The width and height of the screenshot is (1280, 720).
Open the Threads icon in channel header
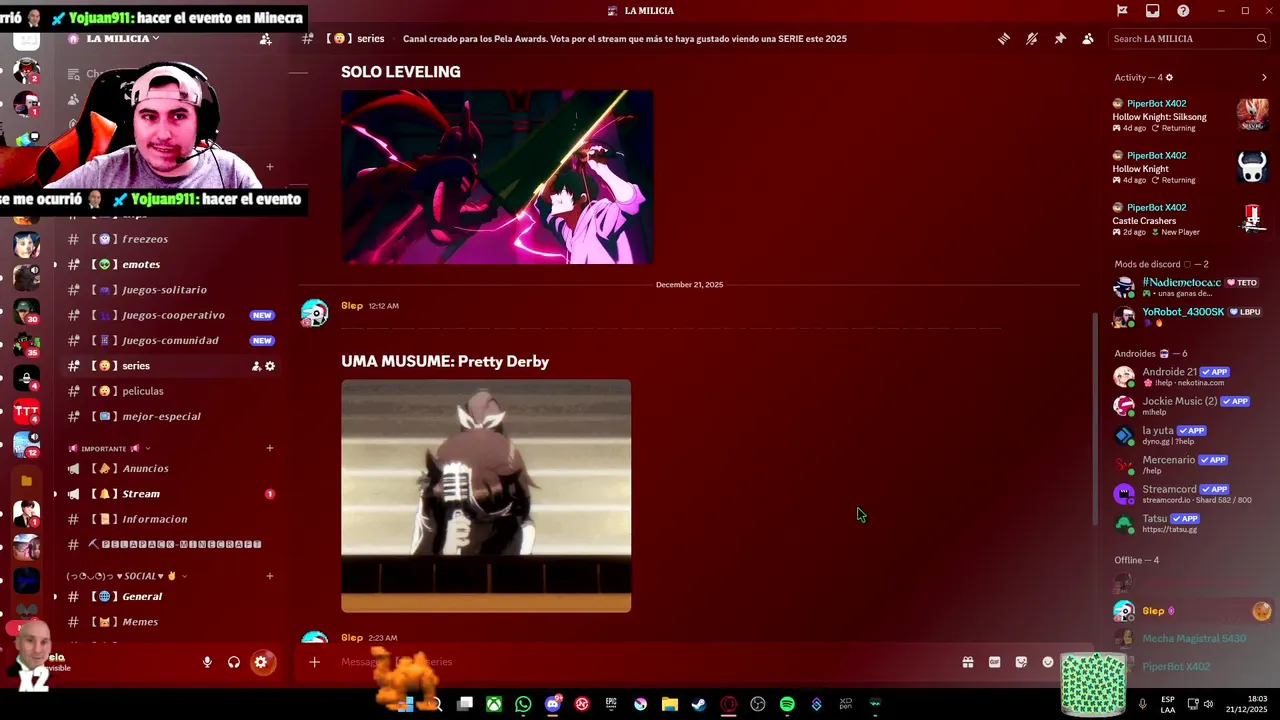(x=1003, y=39)
